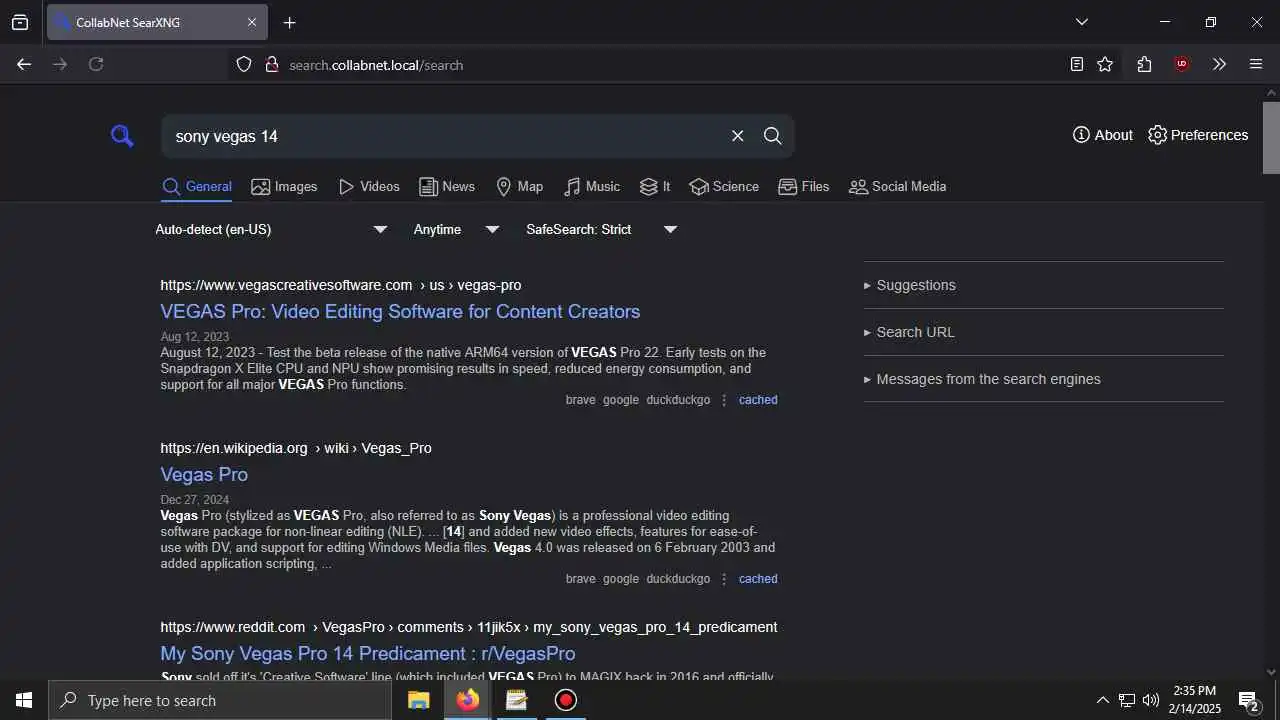Image resolution: width=1280 pixels, height=720 pixels.
Task: Click the page vertical scrollbar thumb
Action: pos(1271,138)
